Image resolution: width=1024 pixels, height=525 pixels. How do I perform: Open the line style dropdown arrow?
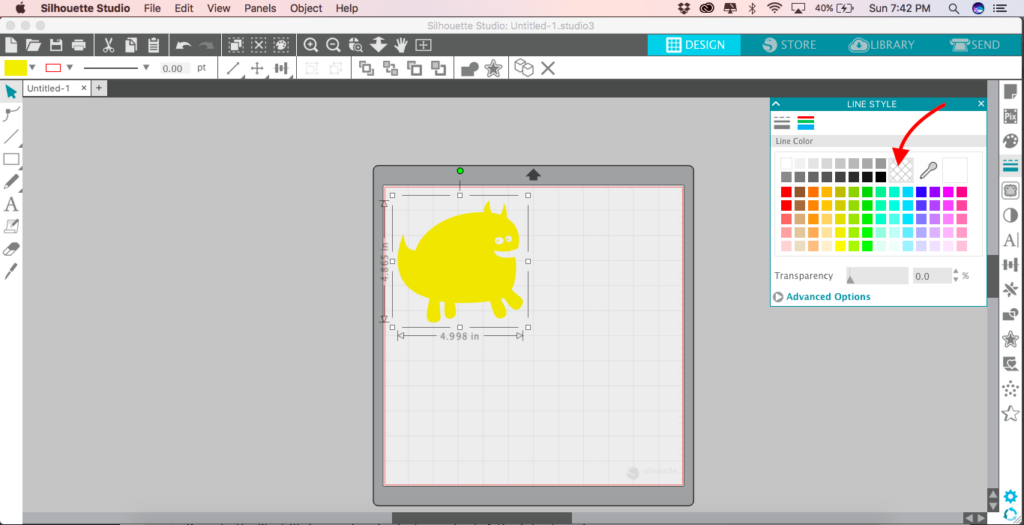(146, 68)
